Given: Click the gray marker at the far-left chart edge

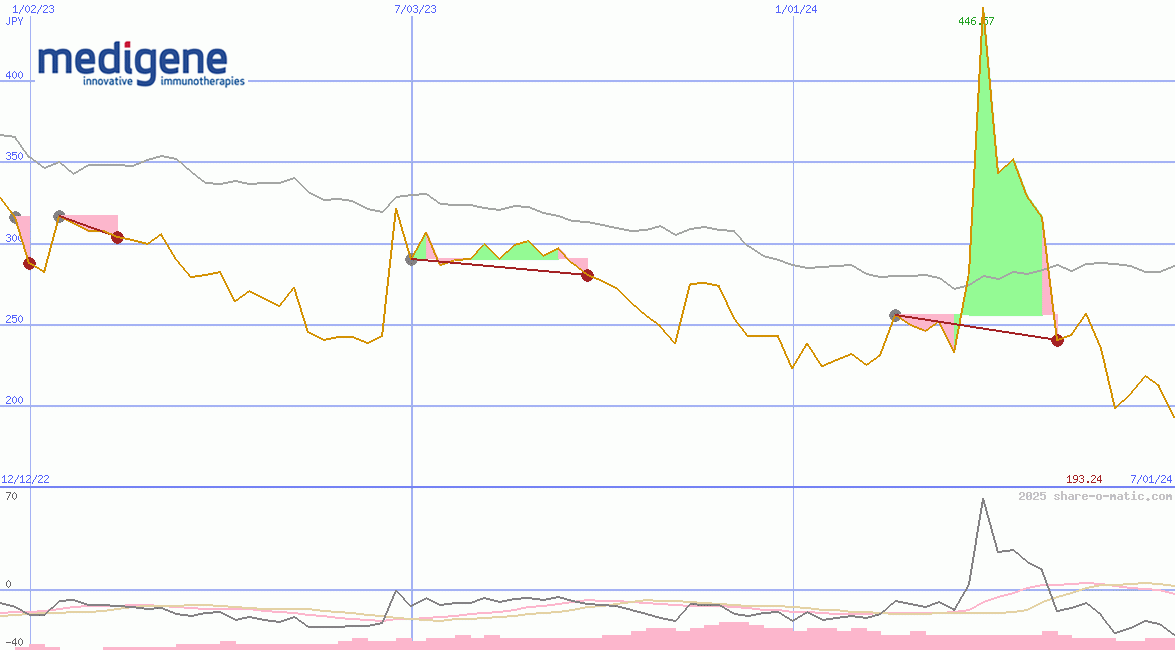Looking at the screenshot, I should [14, 217].
